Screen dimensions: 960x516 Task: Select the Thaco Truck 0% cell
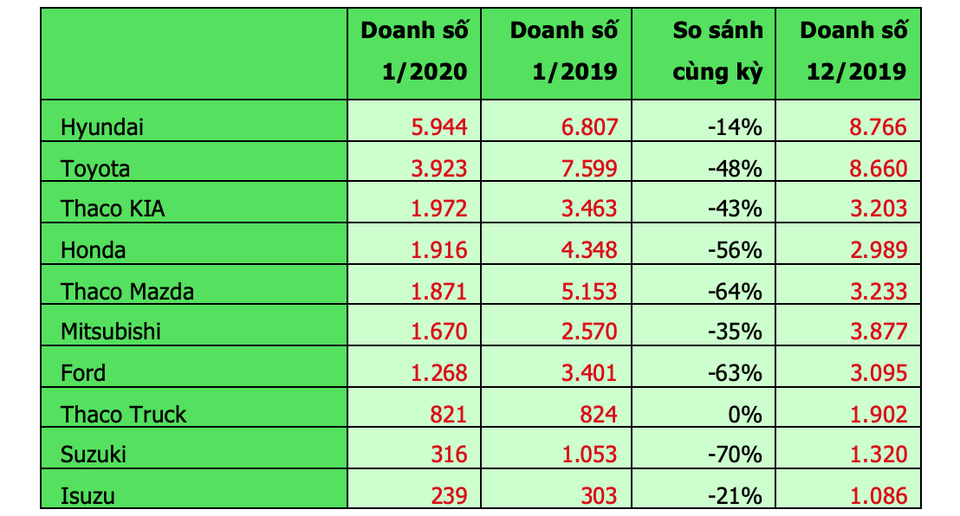tap(703, 408)
